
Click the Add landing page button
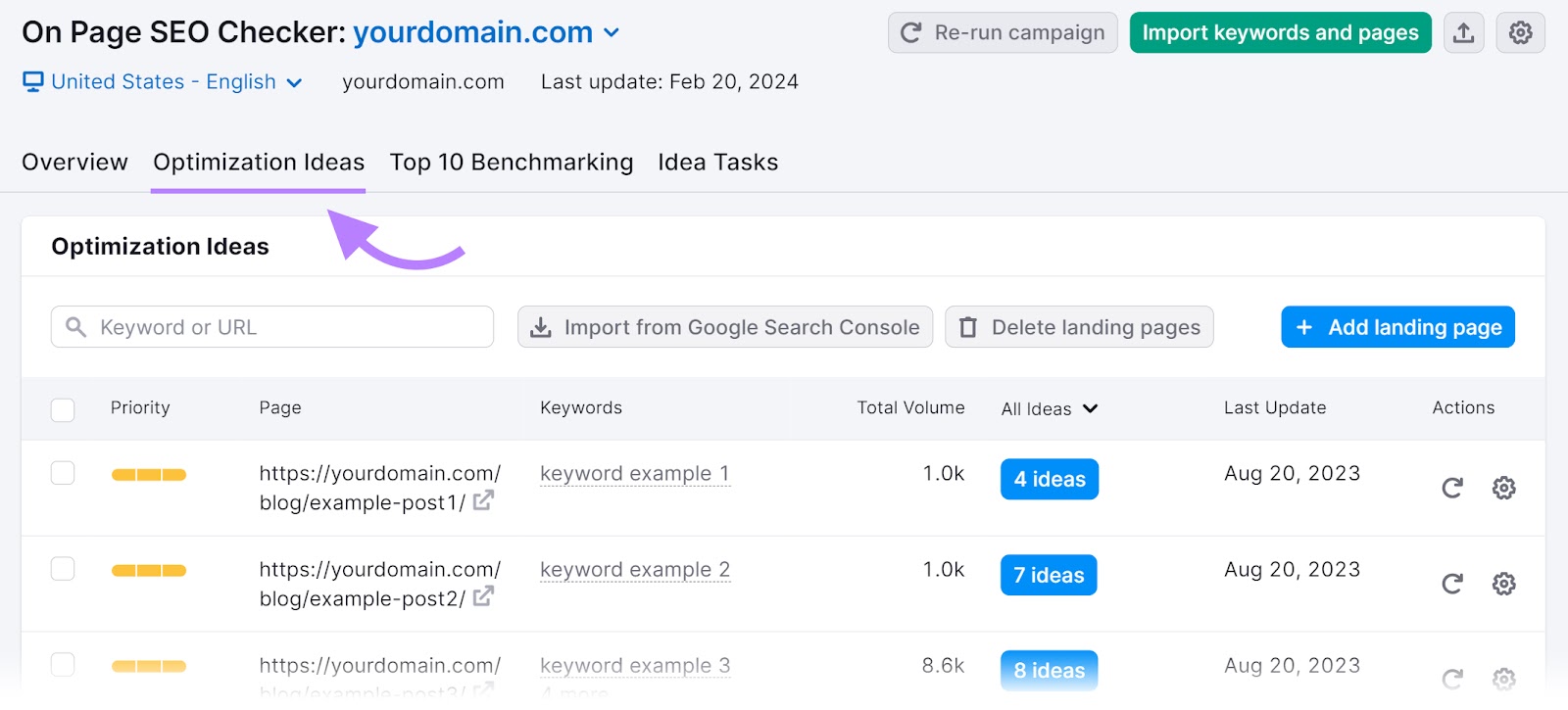click(1397, 327)
